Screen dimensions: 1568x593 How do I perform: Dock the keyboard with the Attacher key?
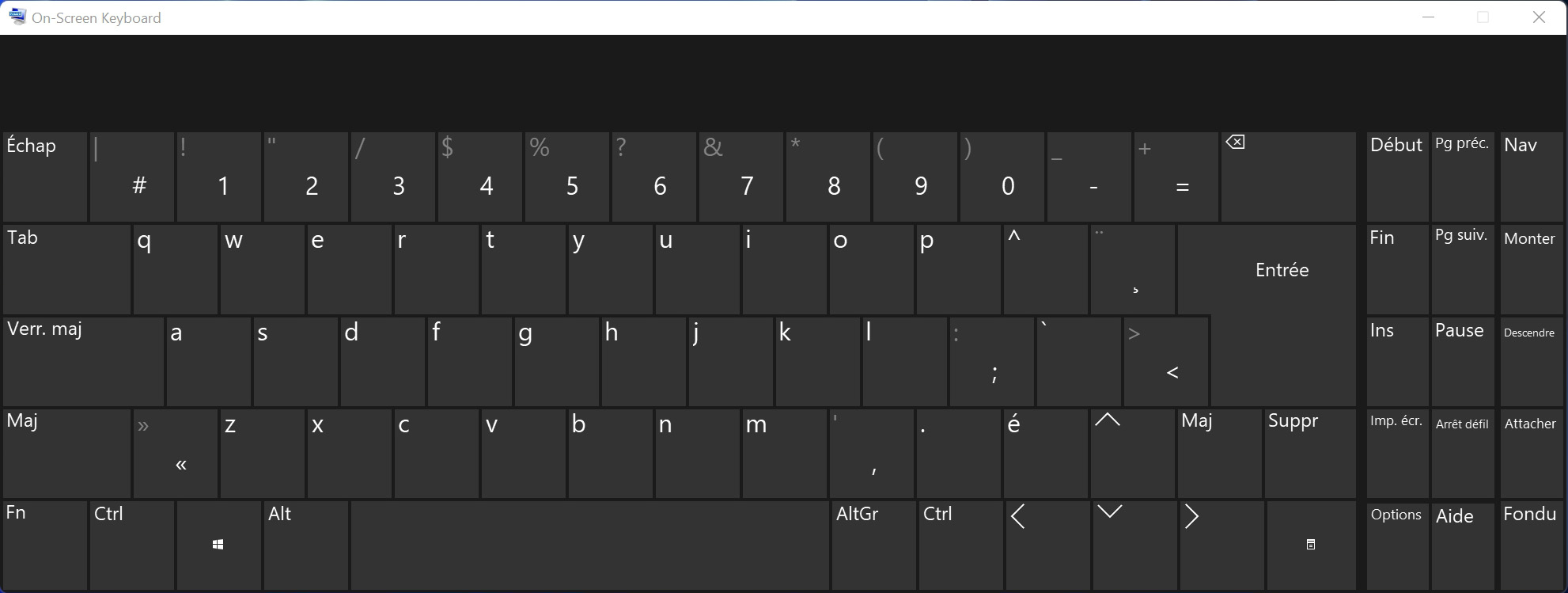coord(1531,454)
